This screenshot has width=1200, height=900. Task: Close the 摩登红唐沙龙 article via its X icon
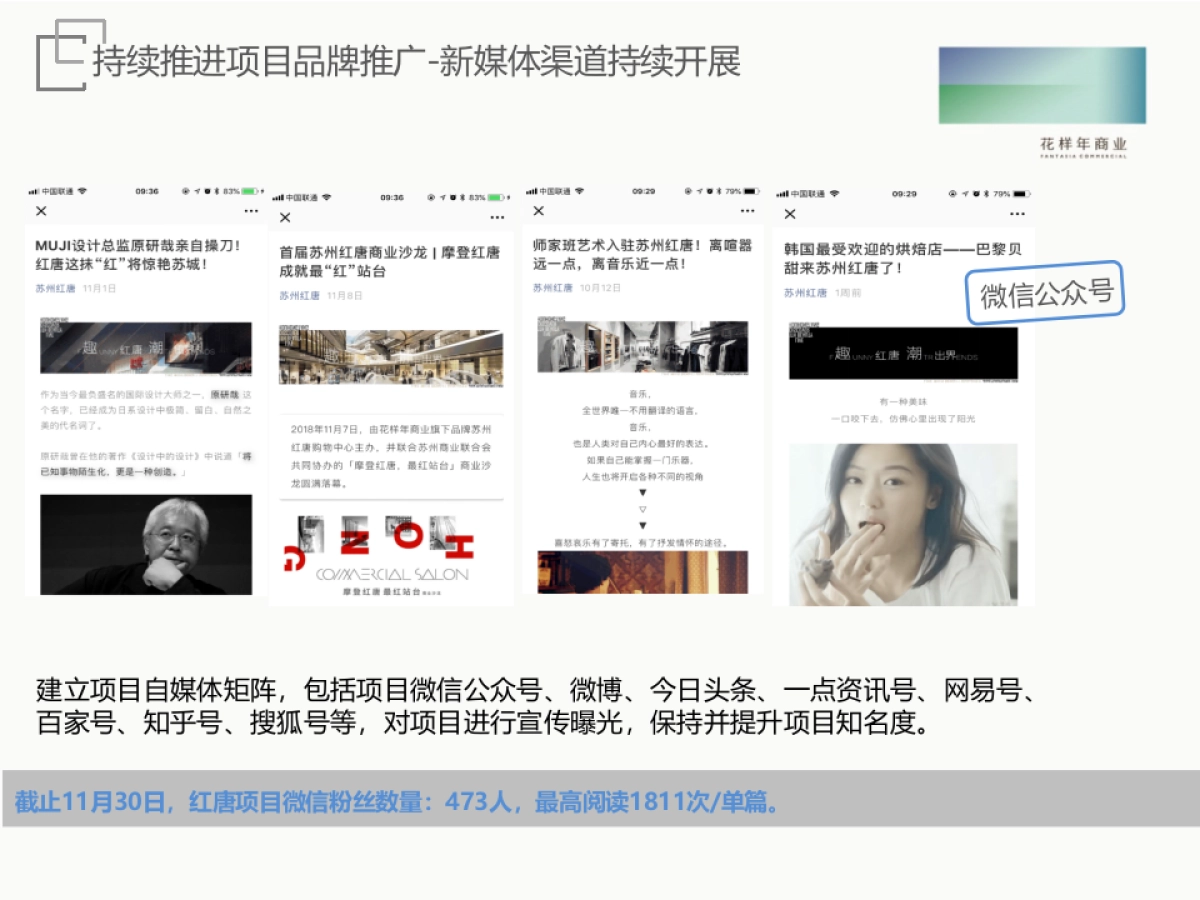click(287, 216)
